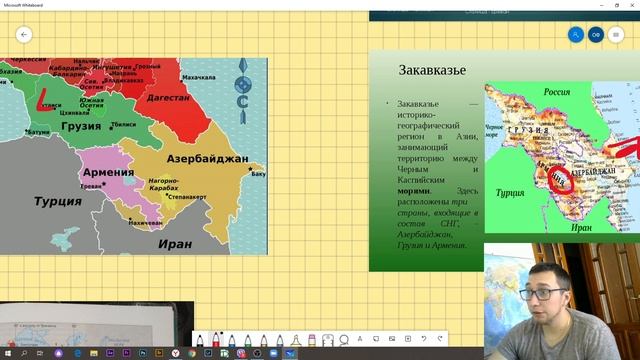Open OBS Studio from taskbar

pyautogui.click(x=257, y=353)
